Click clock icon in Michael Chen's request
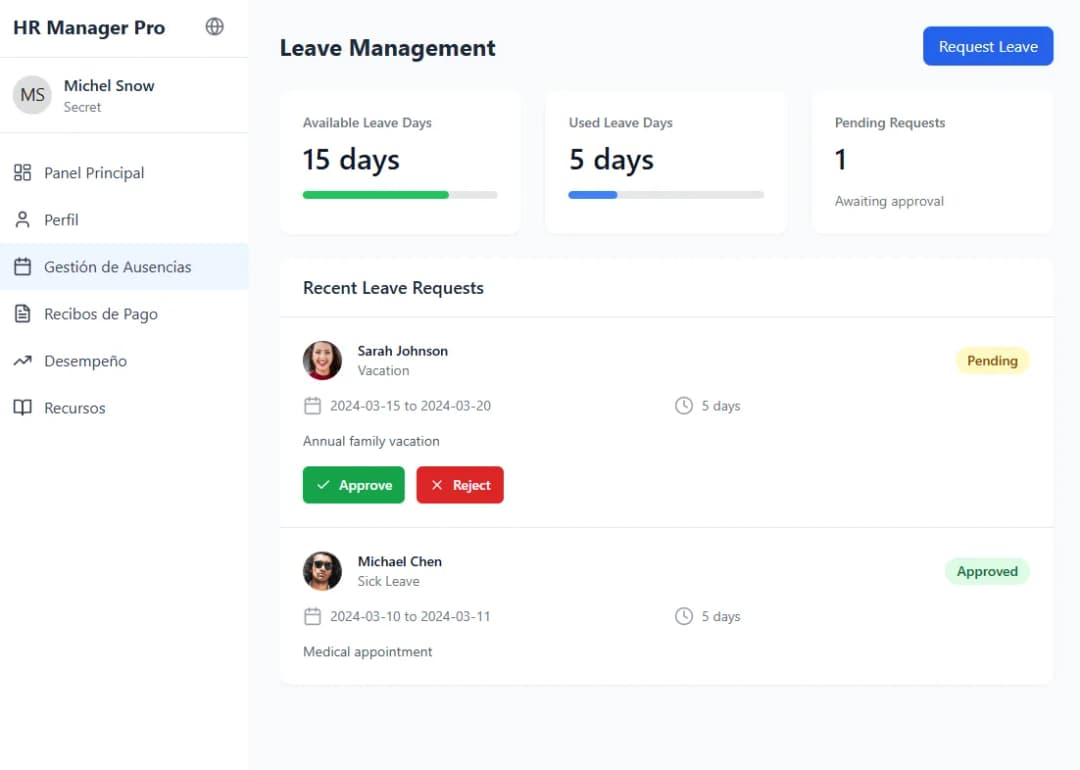 (684, 616)
